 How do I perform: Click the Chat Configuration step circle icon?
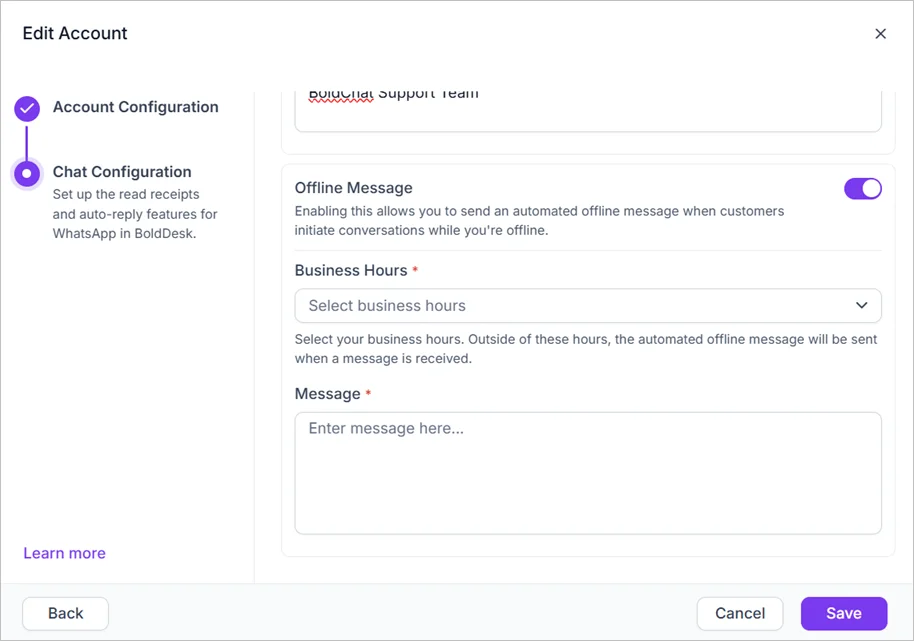point(27,173)
